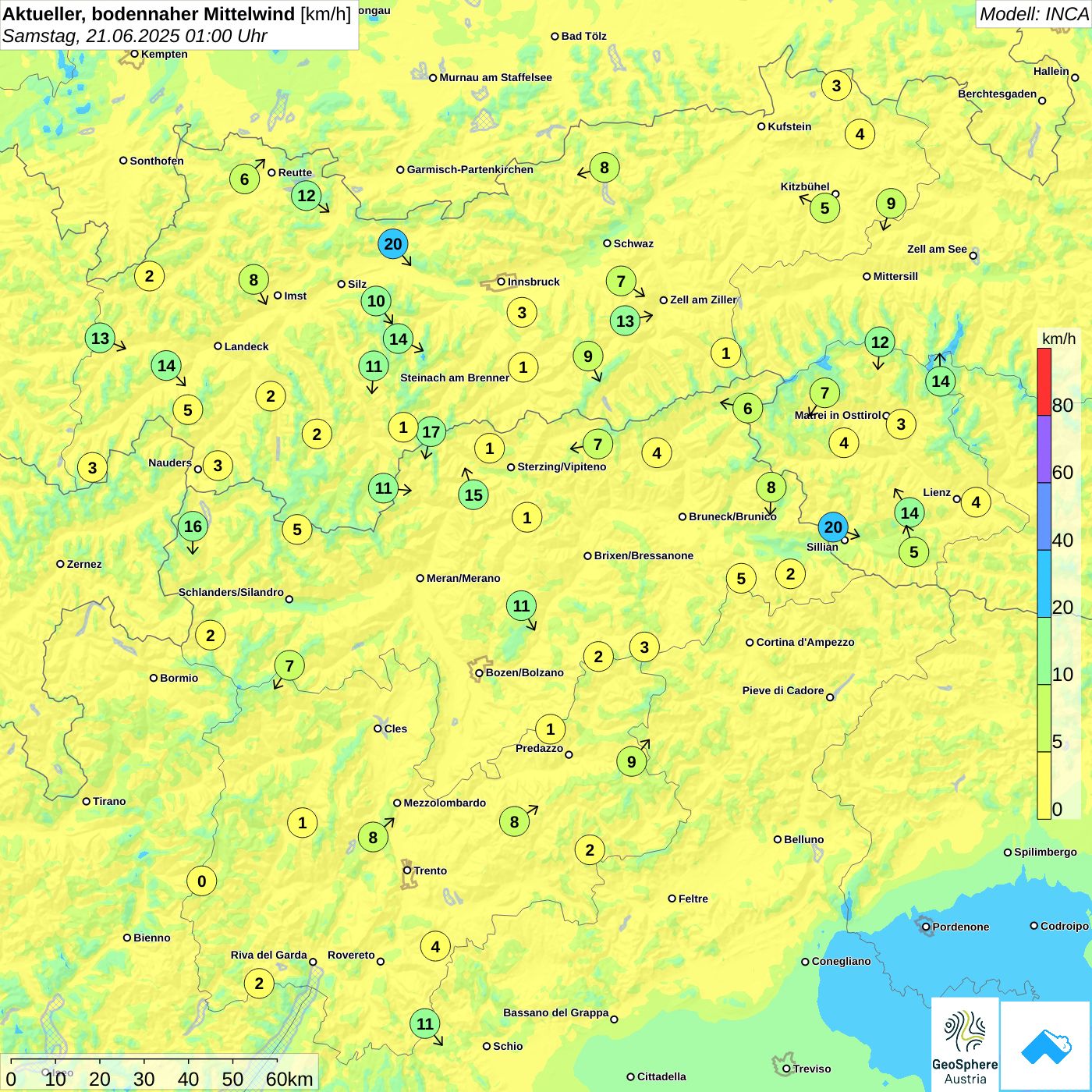Image resolution: width=1092 pixels, height=1092 pixels.
Task: Click the Bassano del Grappa label
Action: 555,1012
